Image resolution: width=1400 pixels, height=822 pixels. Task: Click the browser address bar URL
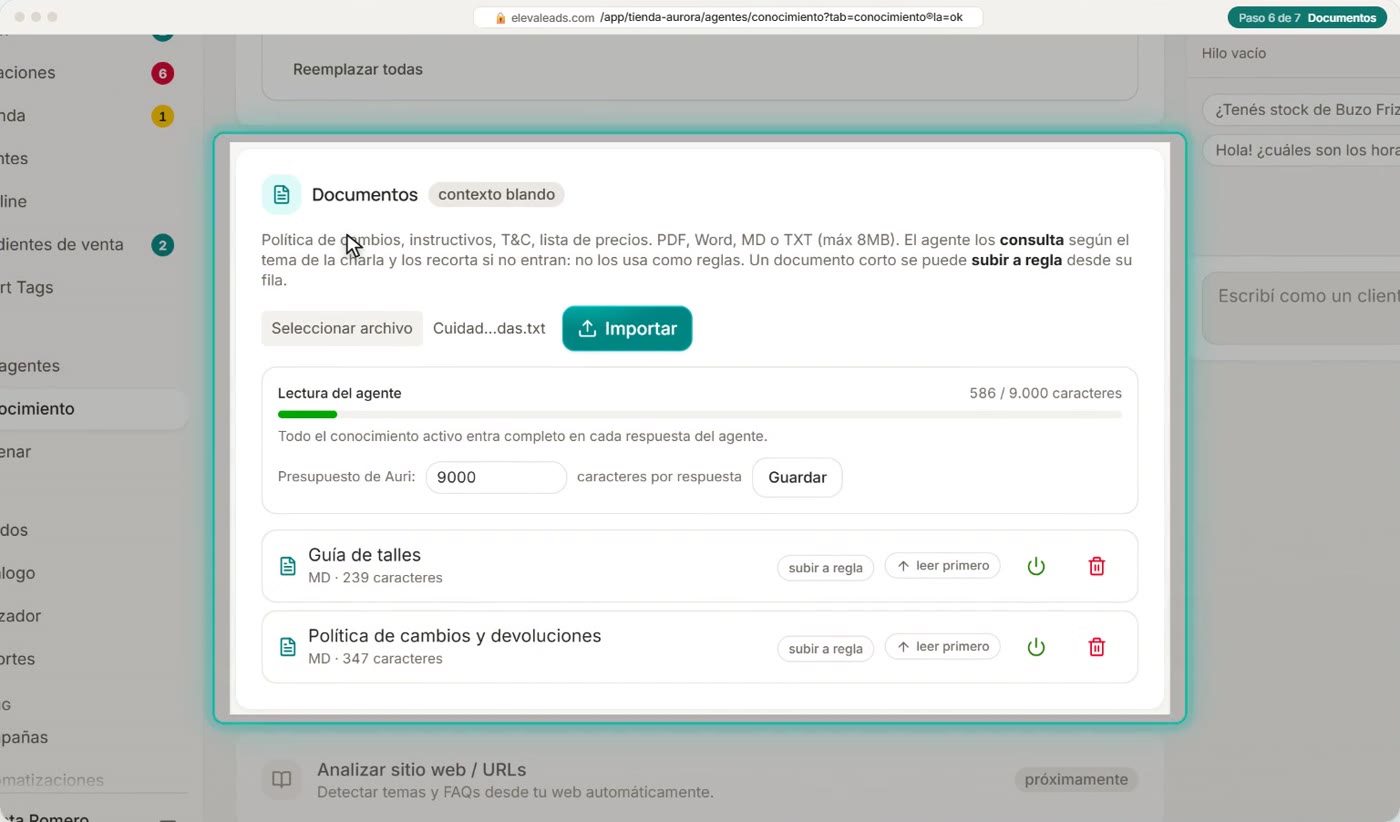click(x=728, y=17)
